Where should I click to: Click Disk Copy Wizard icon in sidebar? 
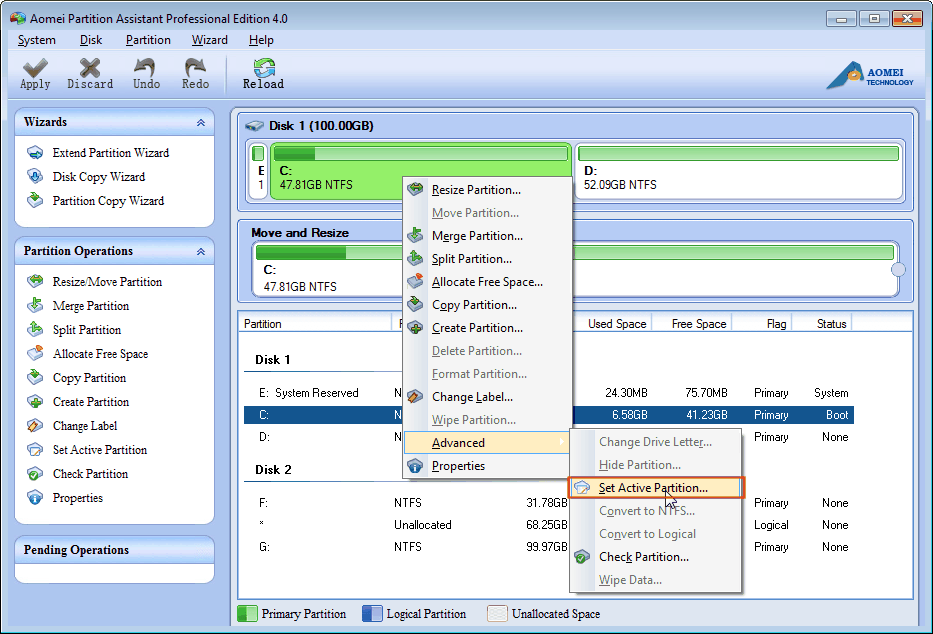[x=35, y=176]
